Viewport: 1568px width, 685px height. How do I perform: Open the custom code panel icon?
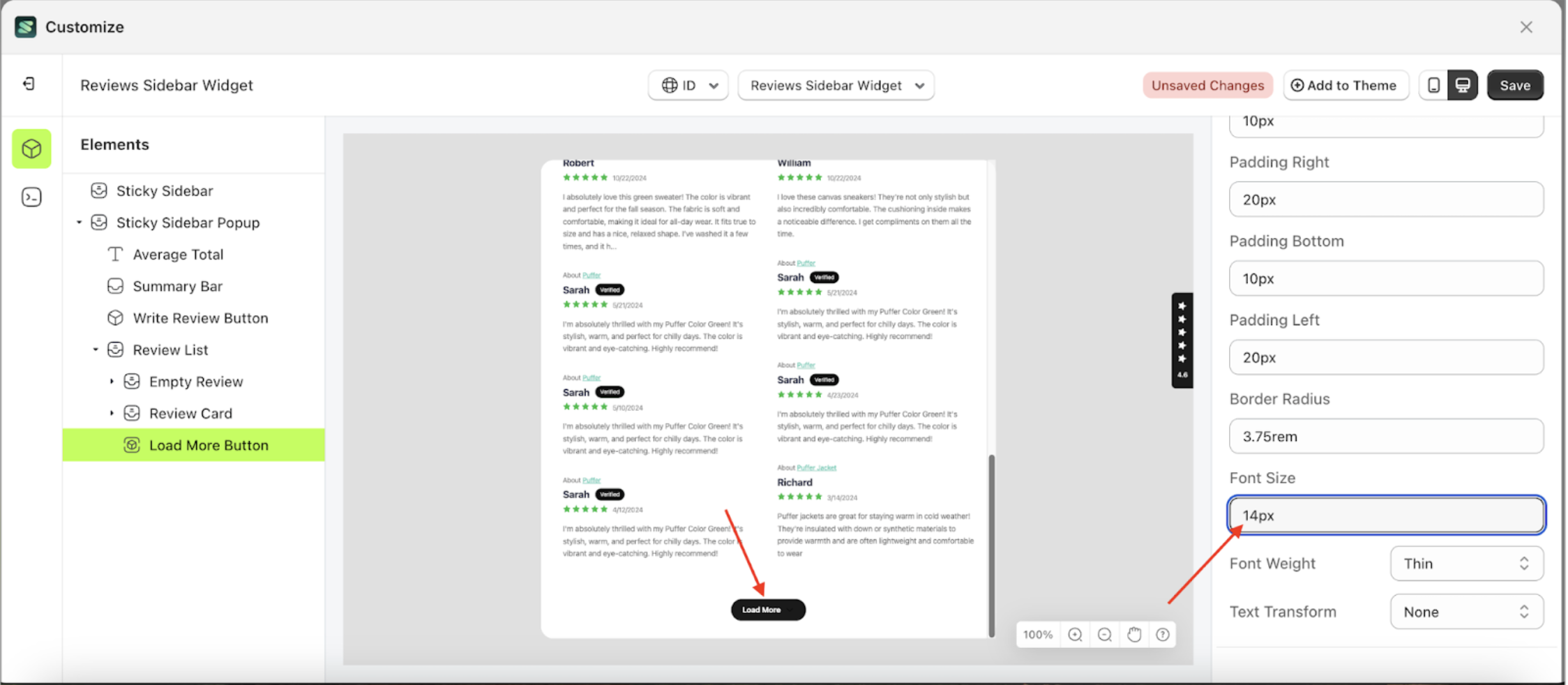tap(31, 197)
